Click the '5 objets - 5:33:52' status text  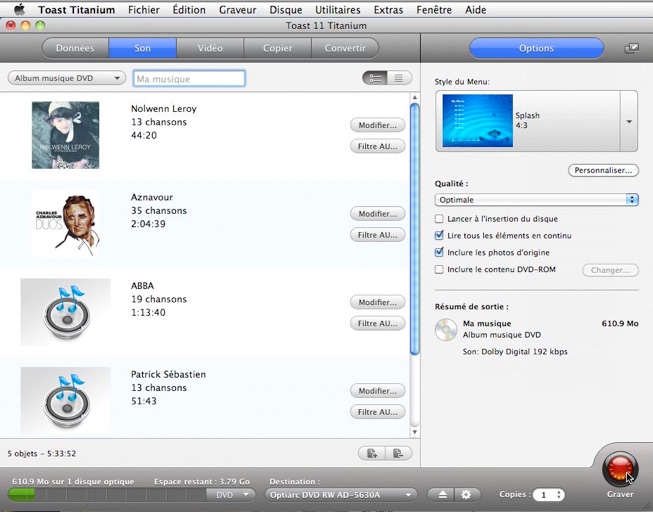pos(42,453)
